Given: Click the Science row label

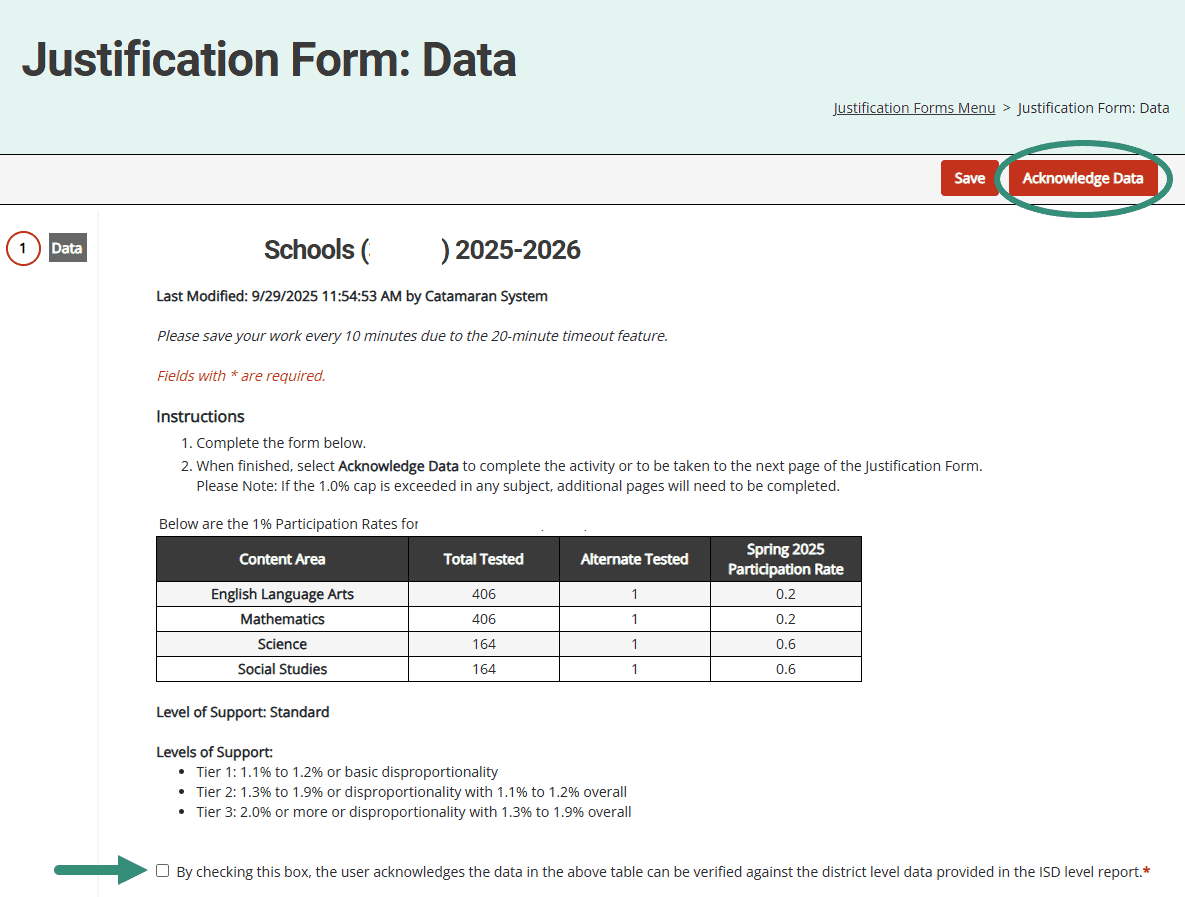Looking at the screenshot, I should point(282,644).
